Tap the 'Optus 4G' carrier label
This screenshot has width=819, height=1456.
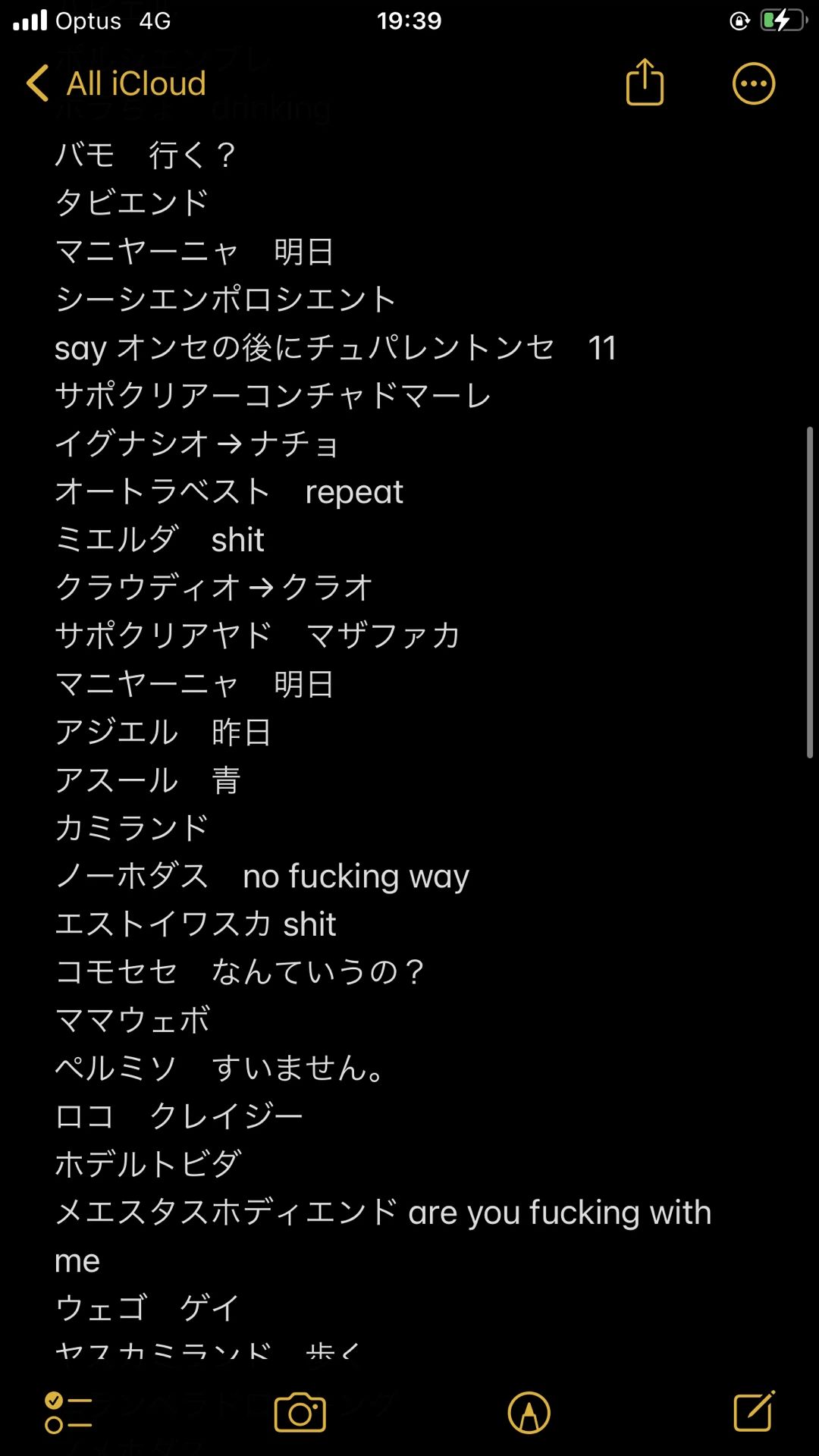(113, 20)
